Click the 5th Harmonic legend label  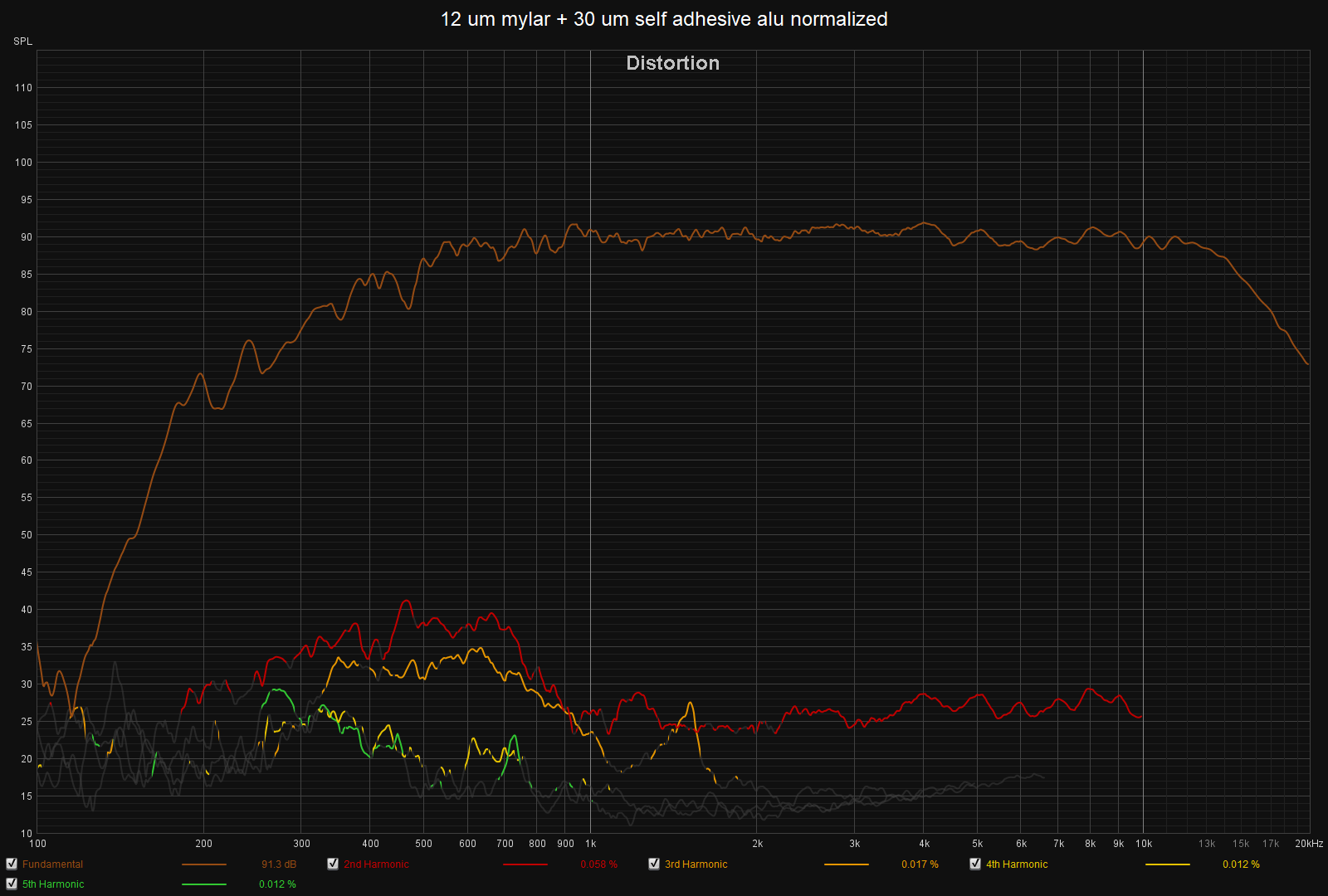click(53, 884)
